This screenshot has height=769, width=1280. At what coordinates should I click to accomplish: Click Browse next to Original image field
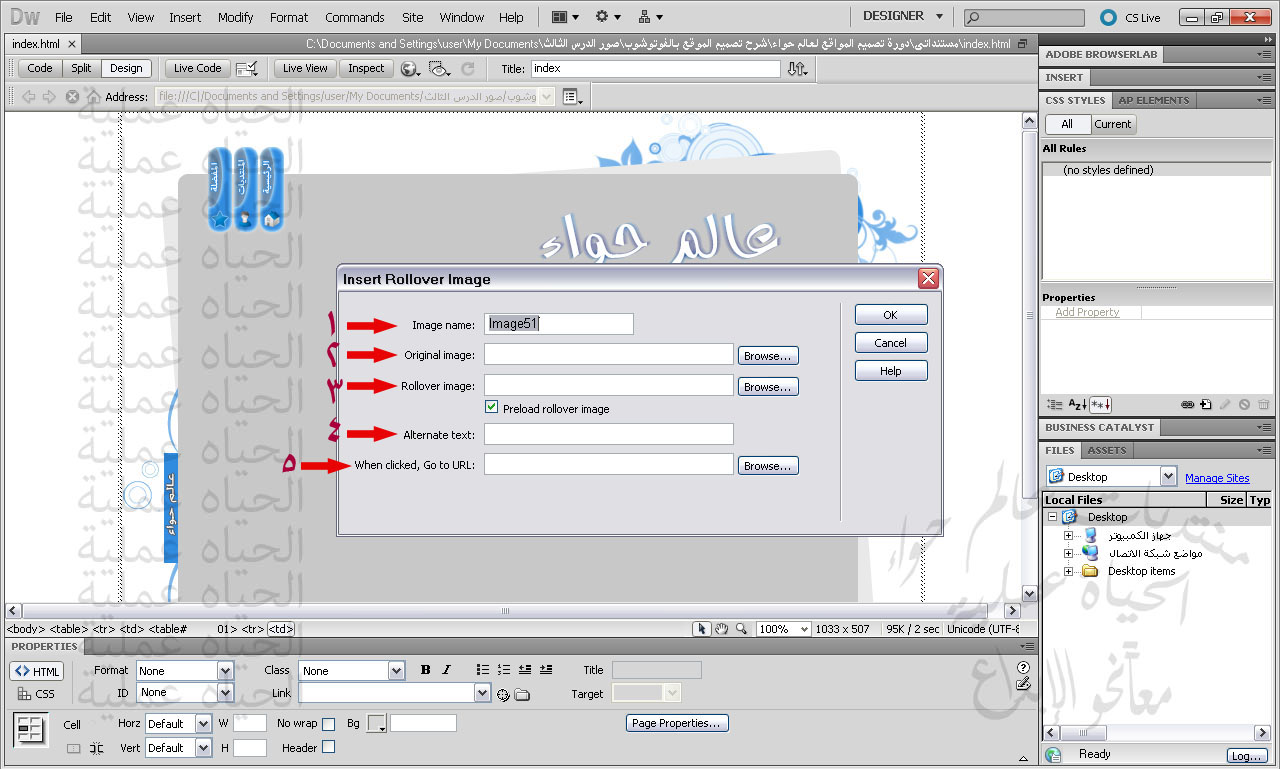click(x=768, y=355)
